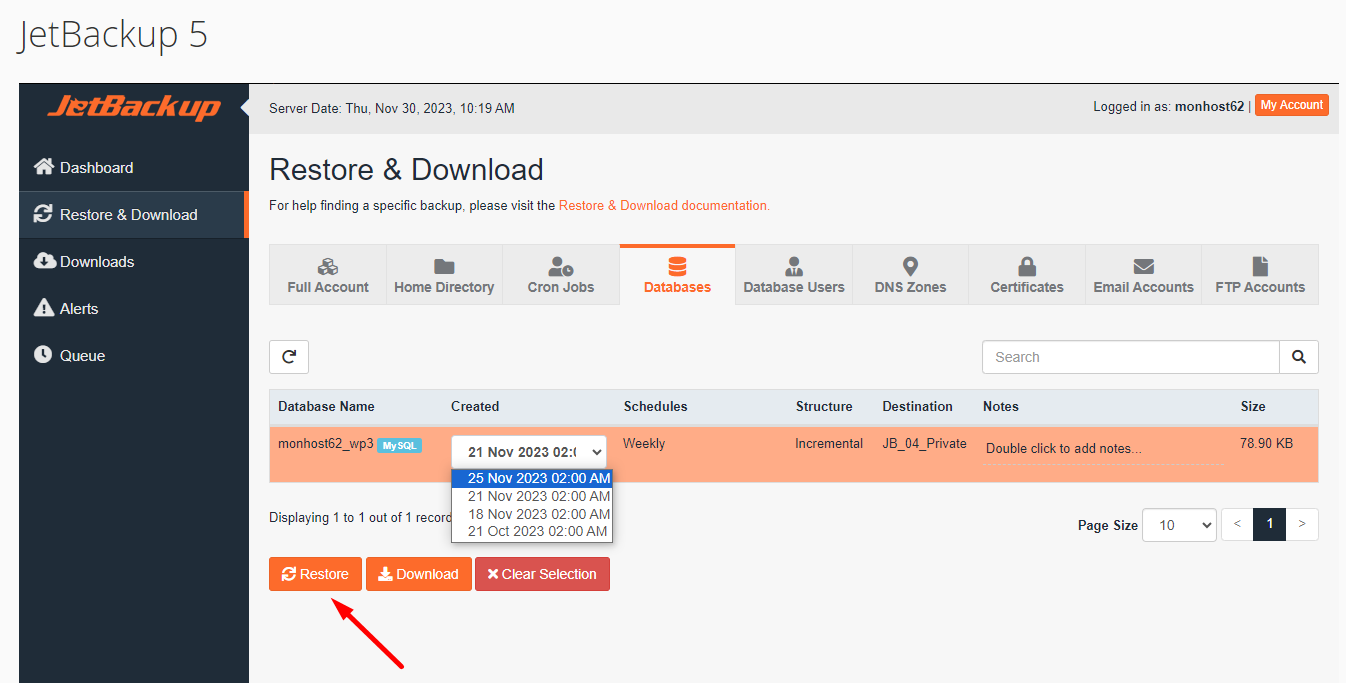Switch to the Email Accounts tab
This screenshot has width=1346, height=683.
click(1143, 275)
